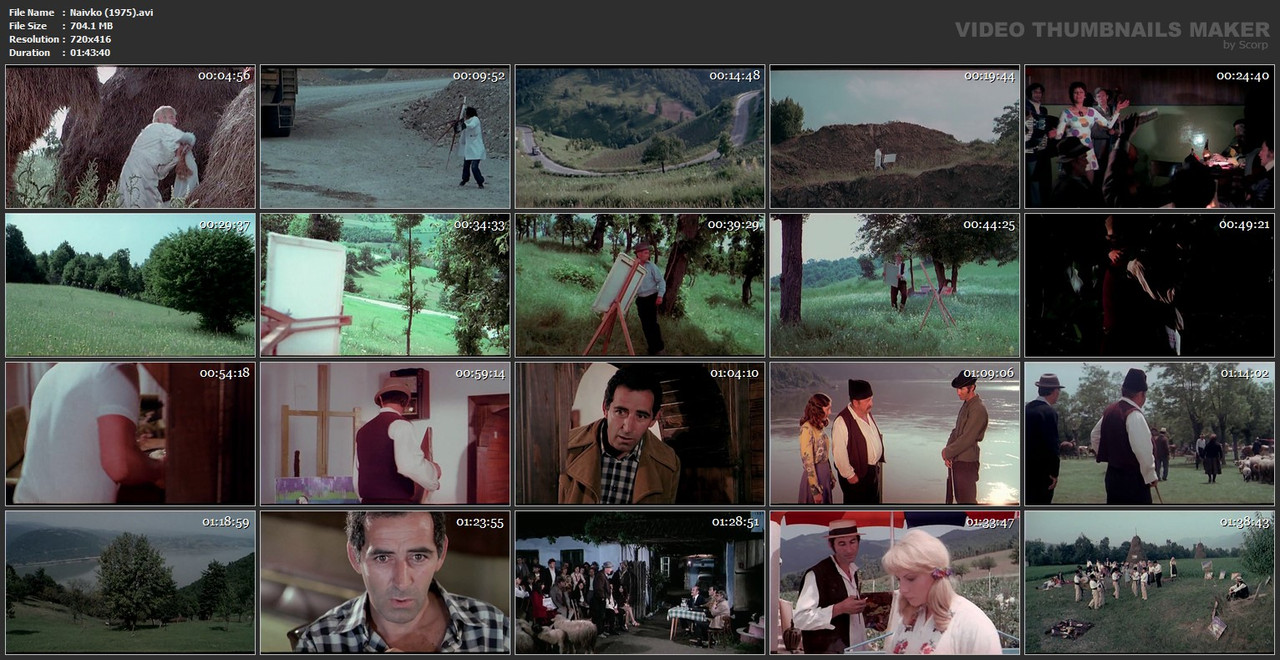
Task: Select the dark thumbnail at 00:49:21
Action: coord(1150,285)
